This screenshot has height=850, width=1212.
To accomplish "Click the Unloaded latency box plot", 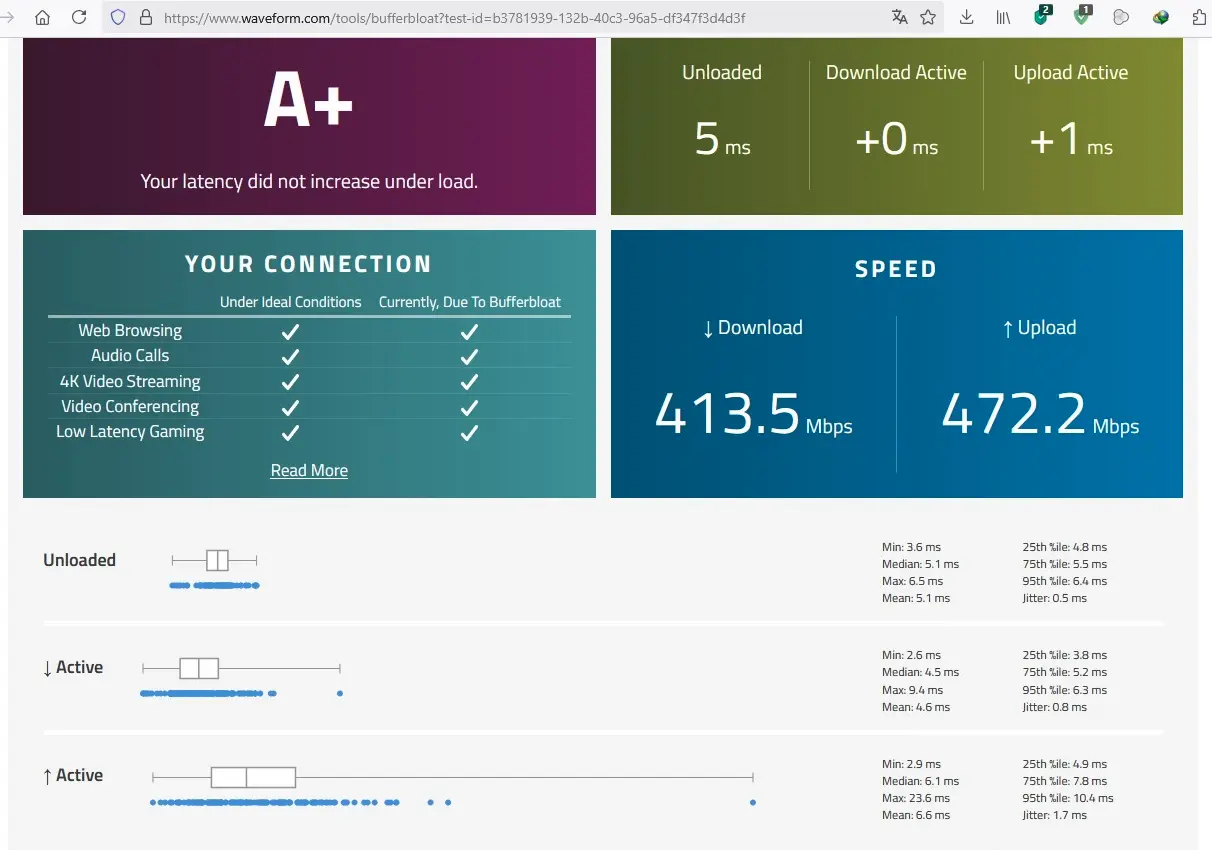I will pos(215,560).
